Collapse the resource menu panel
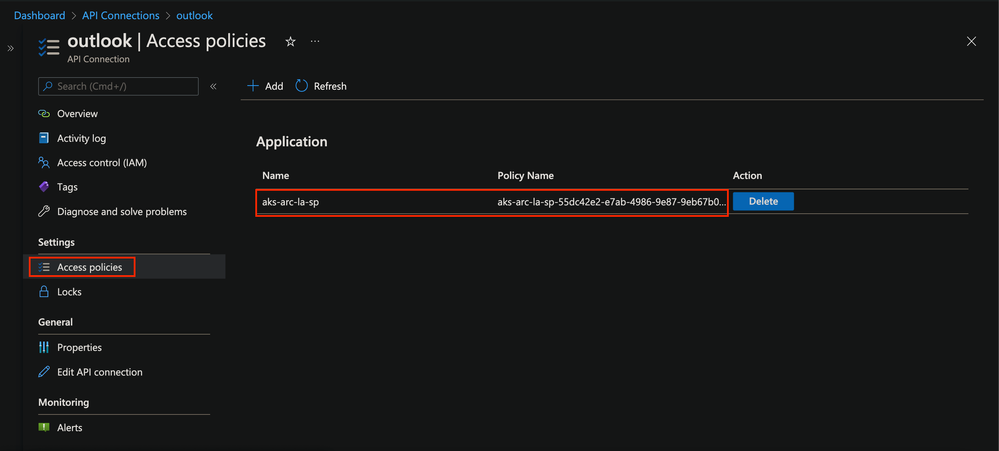 point(213,86)
